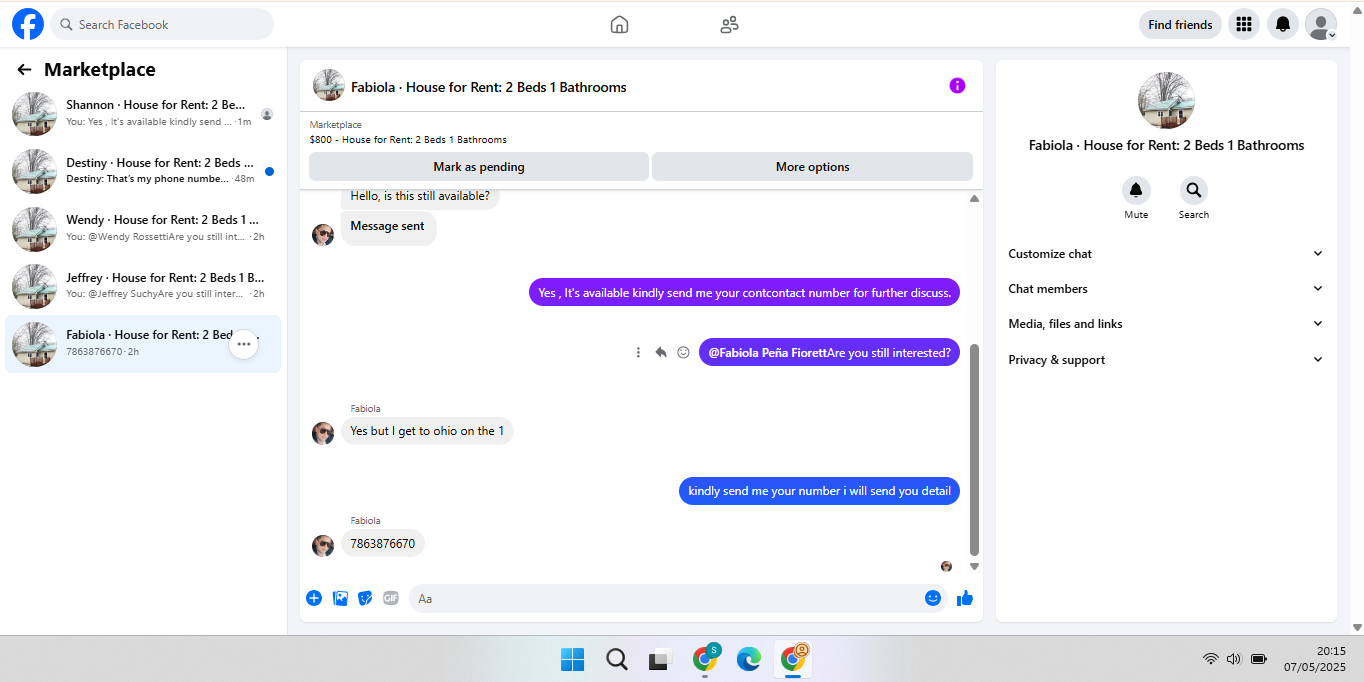
Task: Attach a photo using image icon
Action: (340, 598)
